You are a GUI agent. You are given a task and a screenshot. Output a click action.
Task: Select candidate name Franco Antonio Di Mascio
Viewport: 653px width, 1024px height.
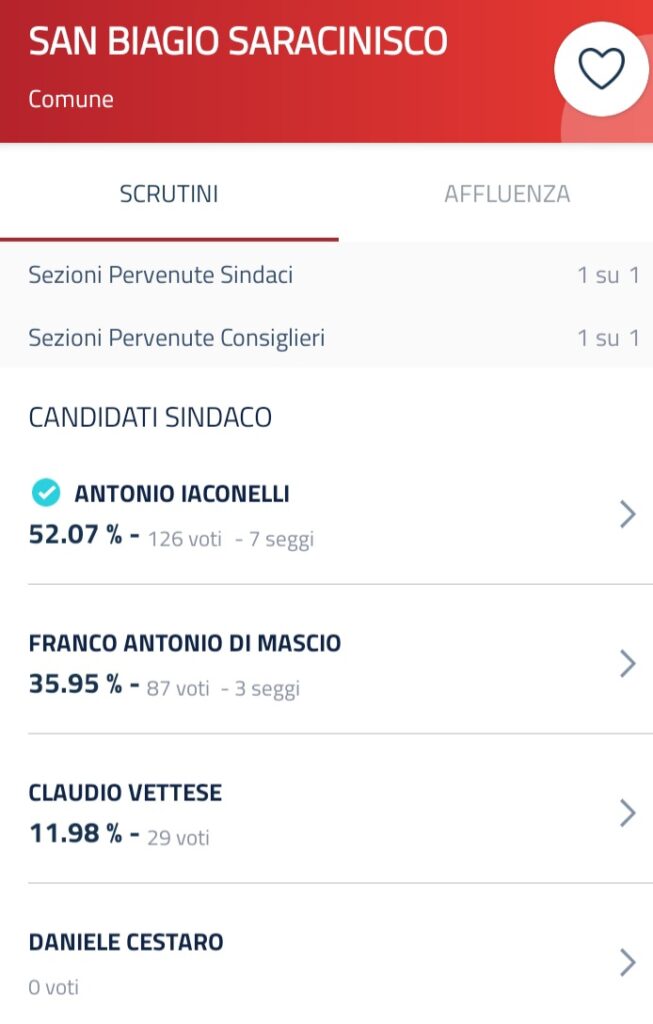pyautogui.click(x=185, y=643)
